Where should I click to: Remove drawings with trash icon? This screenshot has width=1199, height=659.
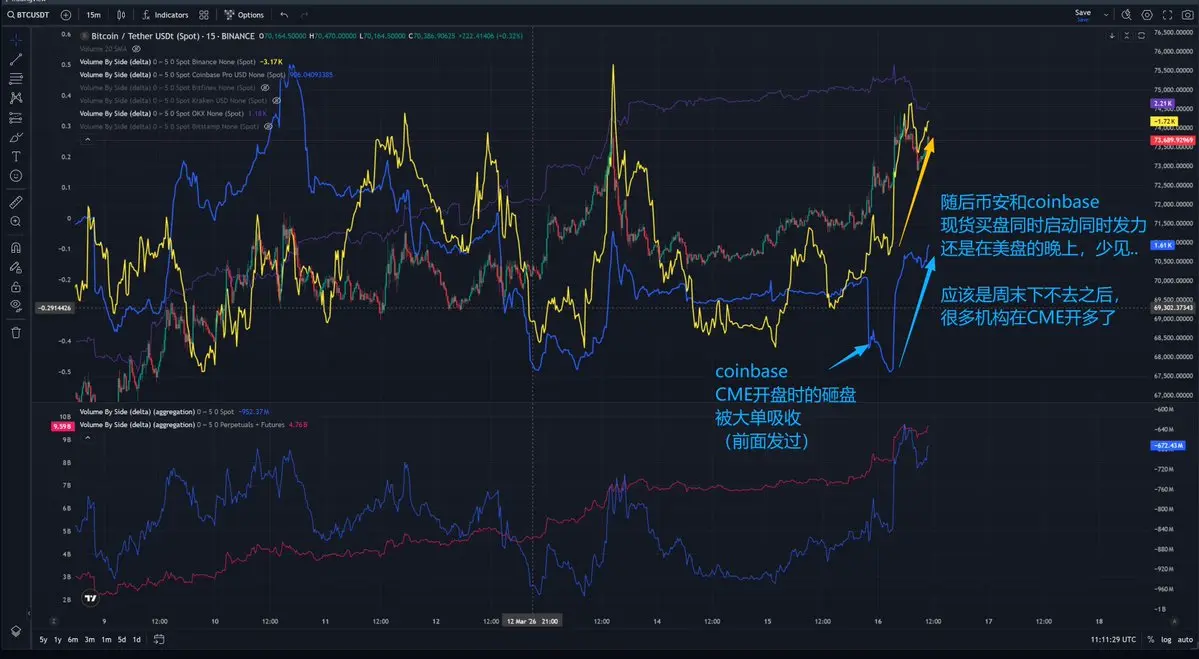pos(16,333)
